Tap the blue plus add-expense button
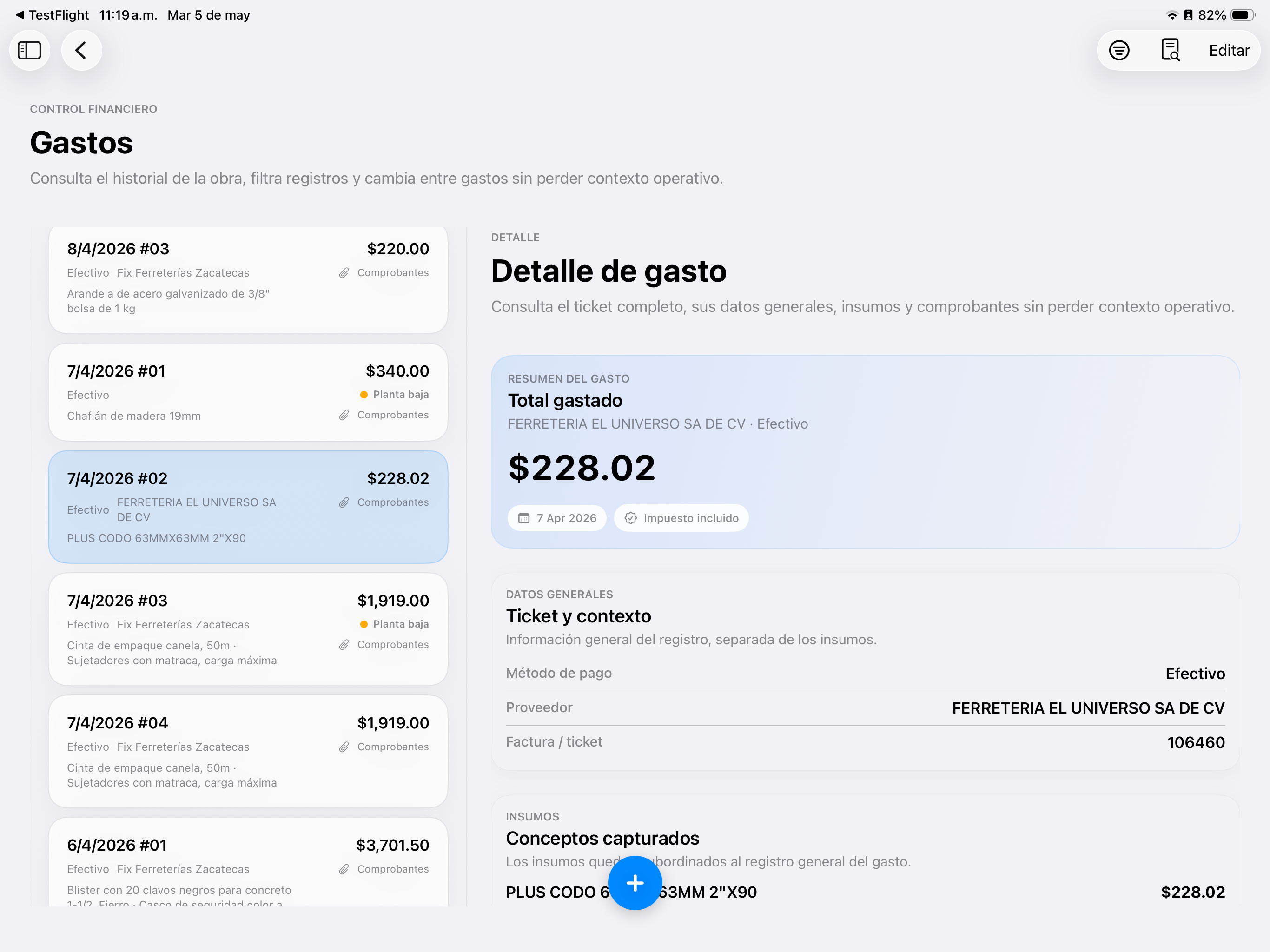Viewport: 1270px width, 952px height. (x=635, y=883)
